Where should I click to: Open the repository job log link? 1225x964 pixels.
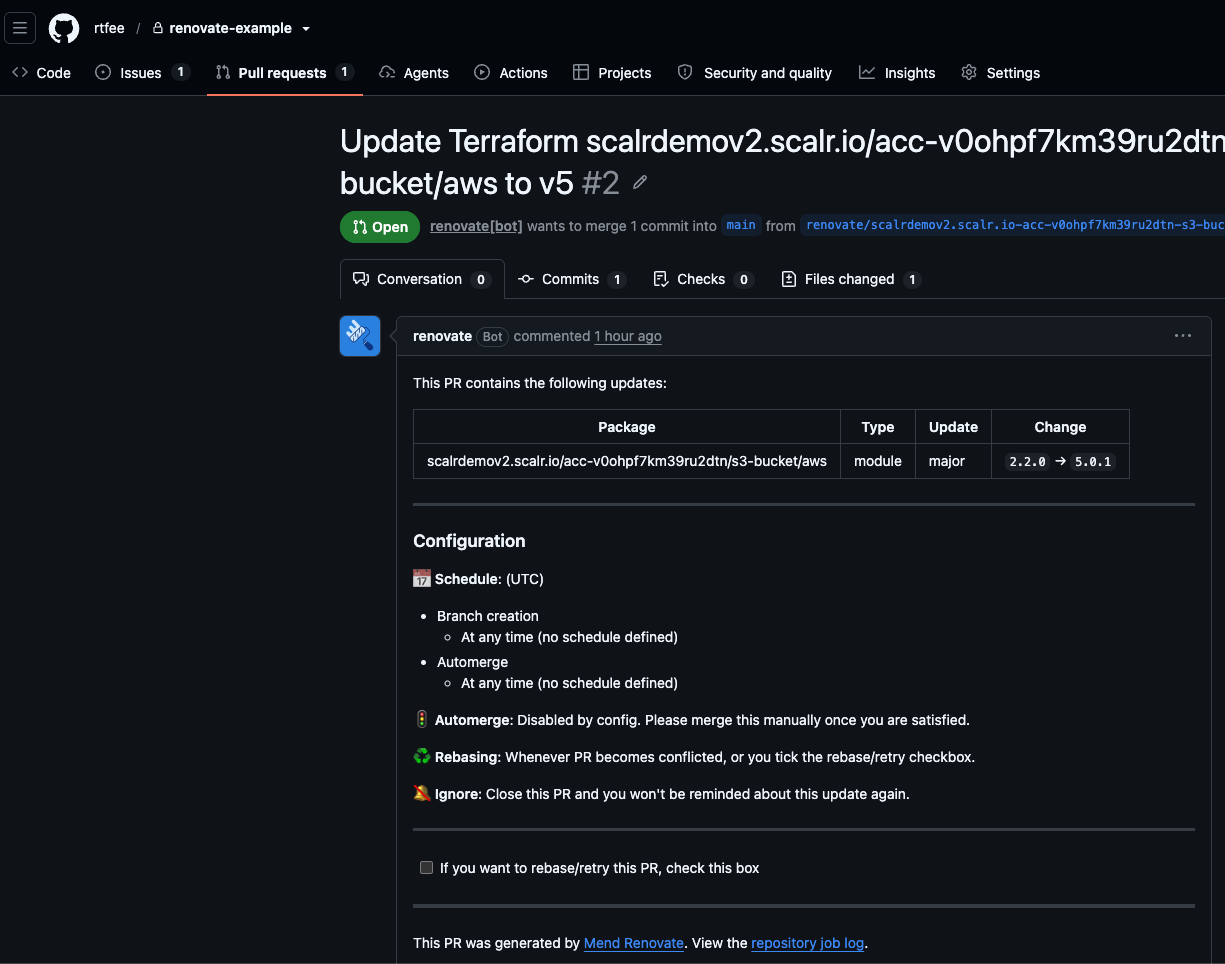coord(808,943)
